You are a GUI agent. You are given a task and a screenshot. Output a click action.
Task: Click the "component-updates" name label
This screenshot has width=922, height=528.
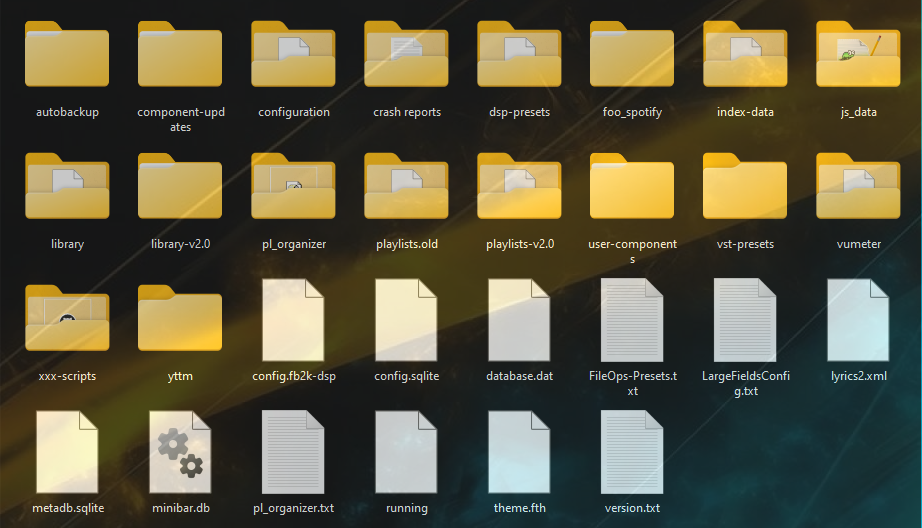pyautogui.click(x=181, y=119)
